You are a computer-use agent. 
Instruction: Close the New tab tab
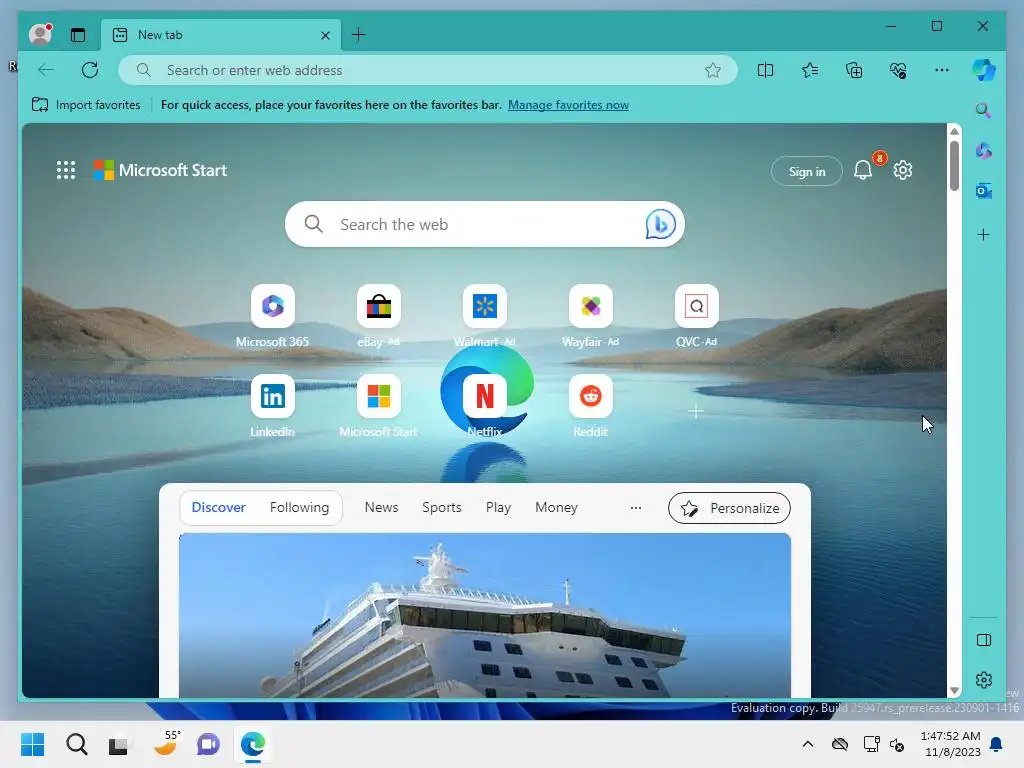(x=325, y=35)
